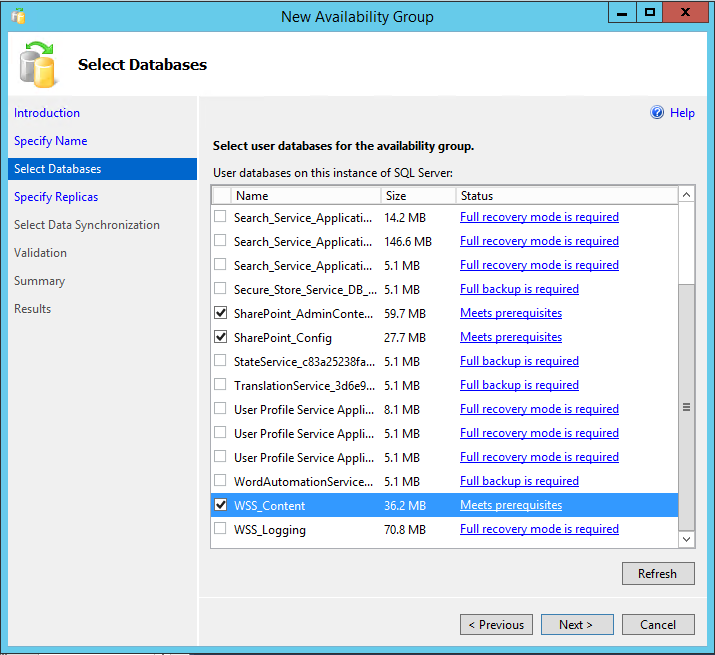Open Full backup is required link for StateService
This screenshot has height=655, width=715.
(x=519, y=361)
